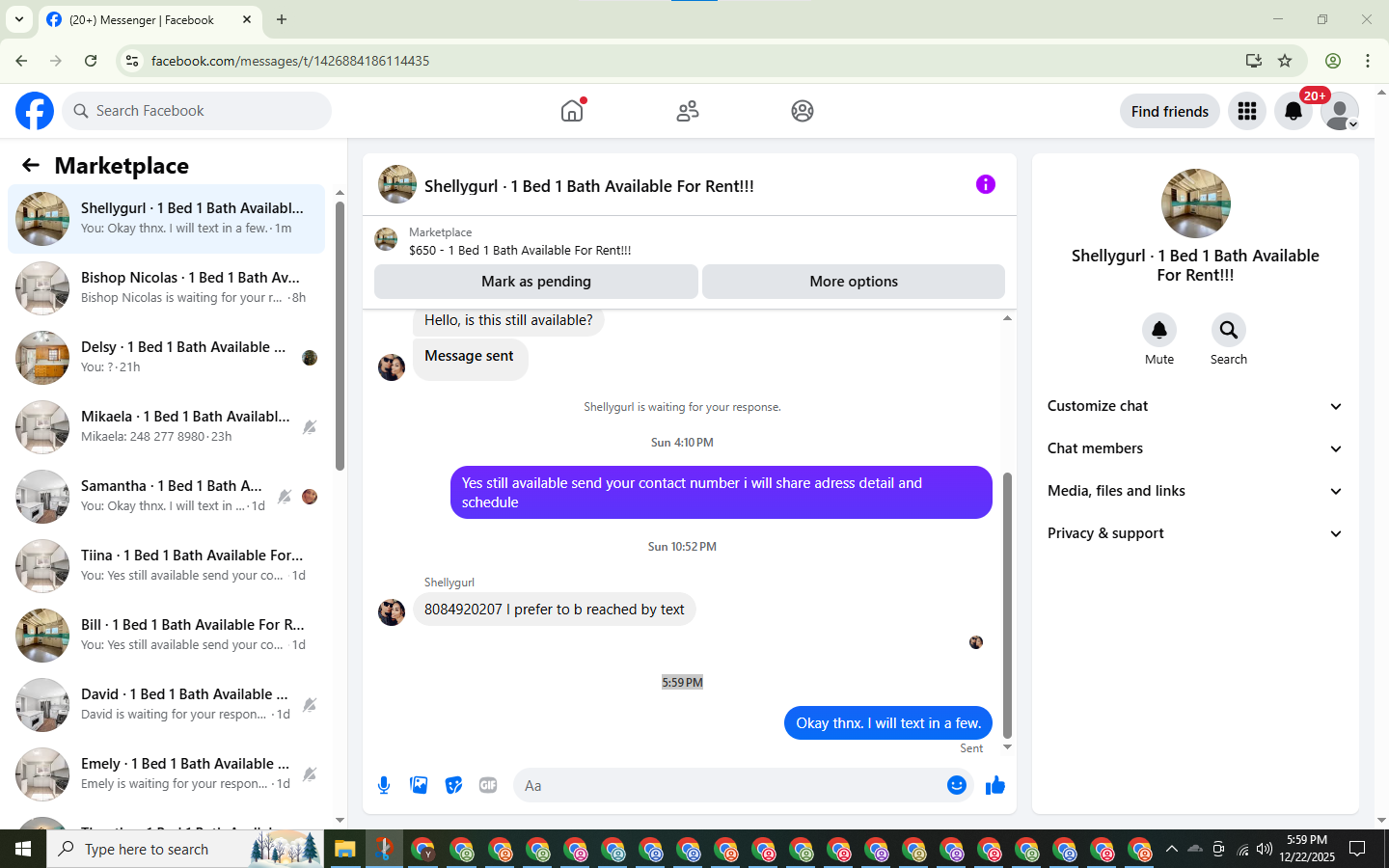Viewport: 1389px width, 868px height.
Task: Go back with the Marketplace back arrow
Action: (x=31, y=166)
